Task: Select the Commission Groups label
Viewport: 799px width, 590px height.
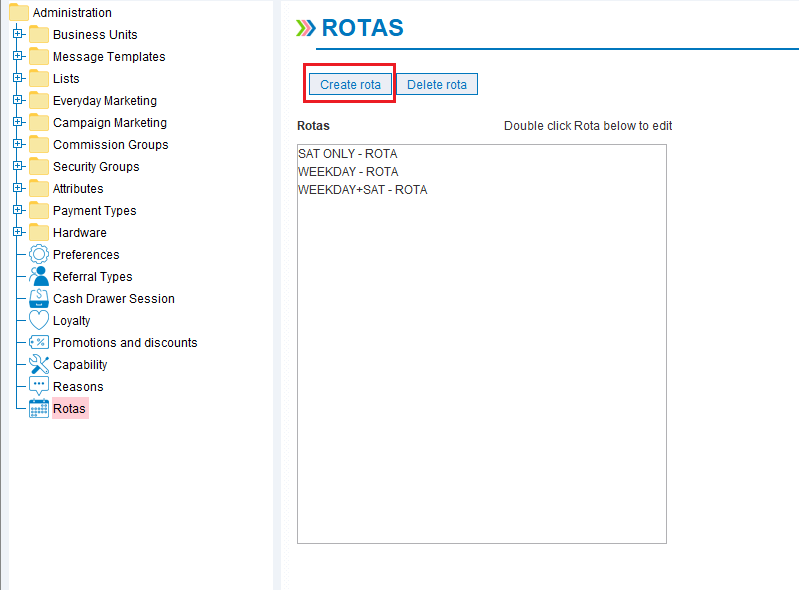Action: tap(111, 145)
